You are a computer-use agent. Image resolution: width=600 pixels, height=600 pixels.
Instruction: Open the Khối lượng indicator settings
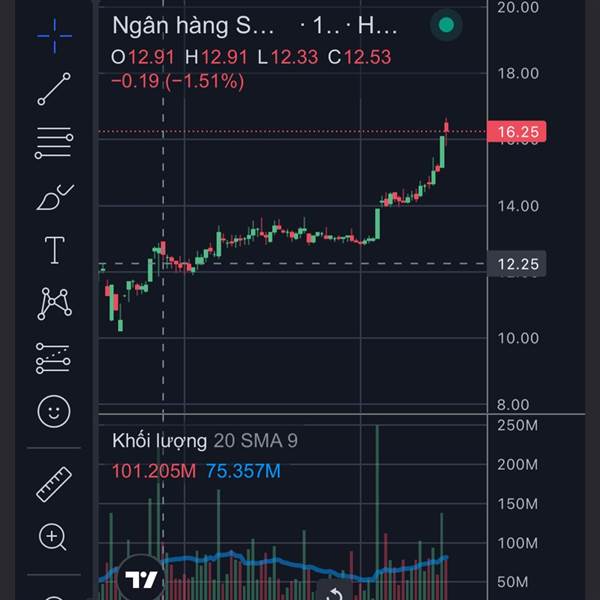click(x=159, y=441)
